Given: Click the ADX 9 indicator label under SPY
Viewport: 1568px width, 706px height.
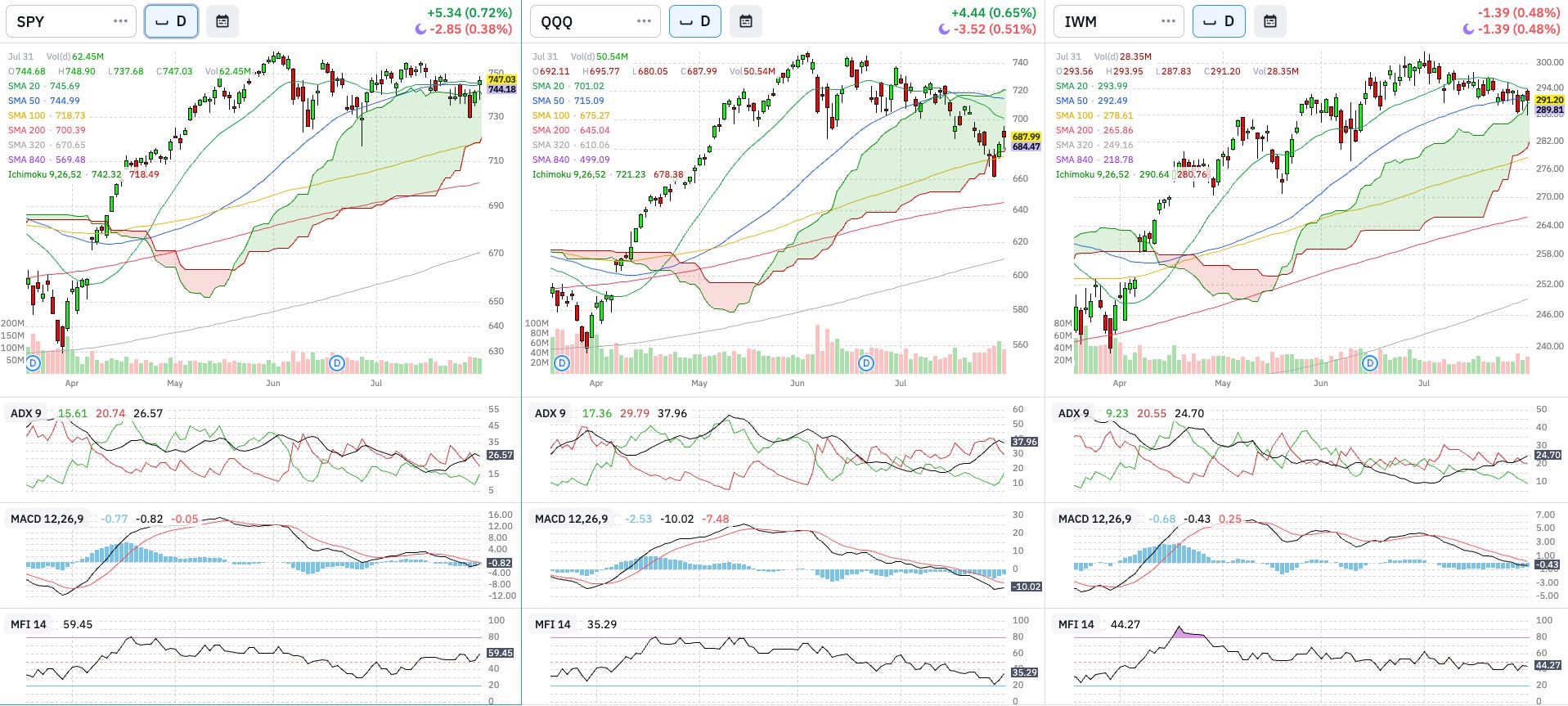Looking at the screenshot, I should point(25,413).
